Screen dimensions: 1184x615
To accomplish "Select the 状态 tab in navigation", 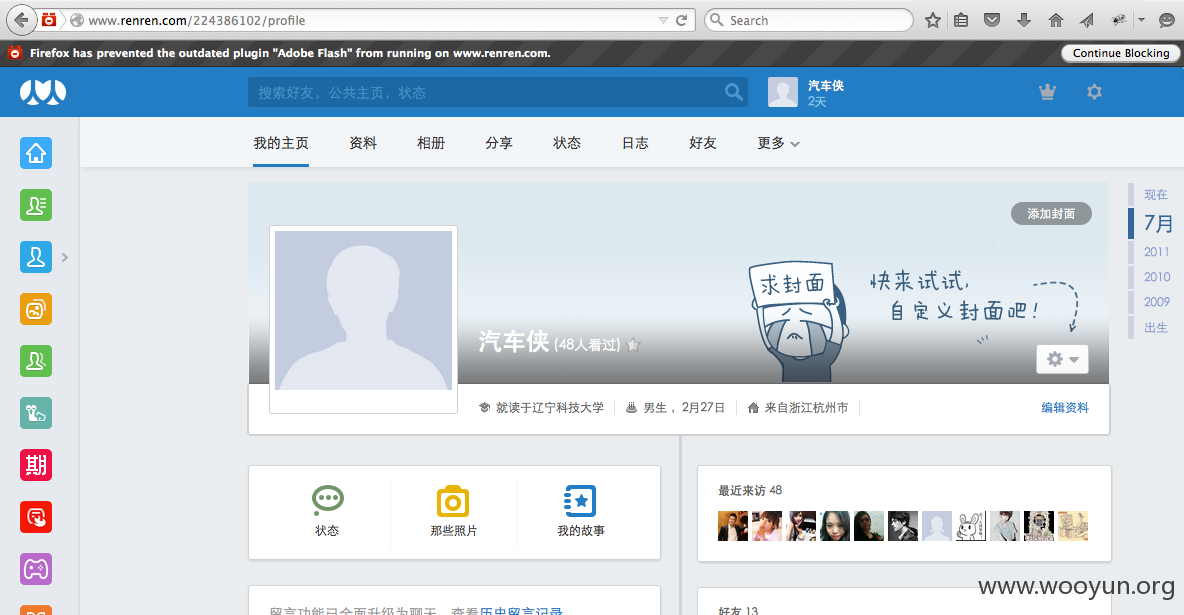I will coord(567,144).
